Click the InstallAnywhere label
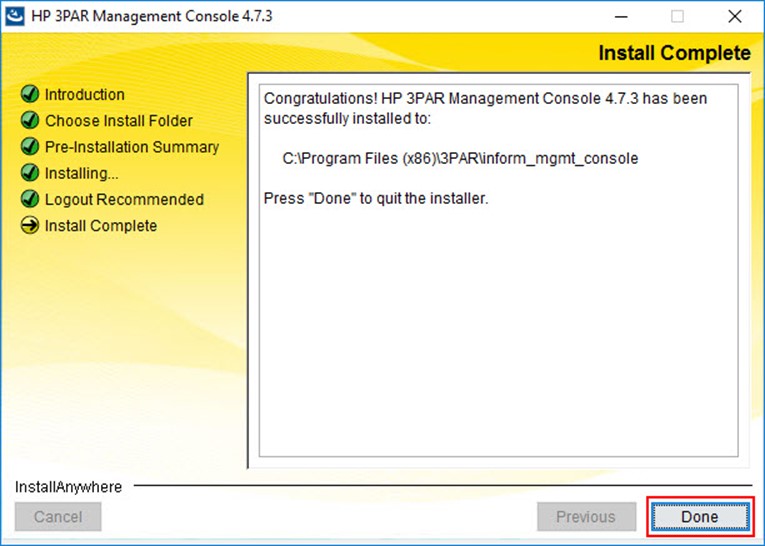The image size is (765, 546). pos(68,487)
